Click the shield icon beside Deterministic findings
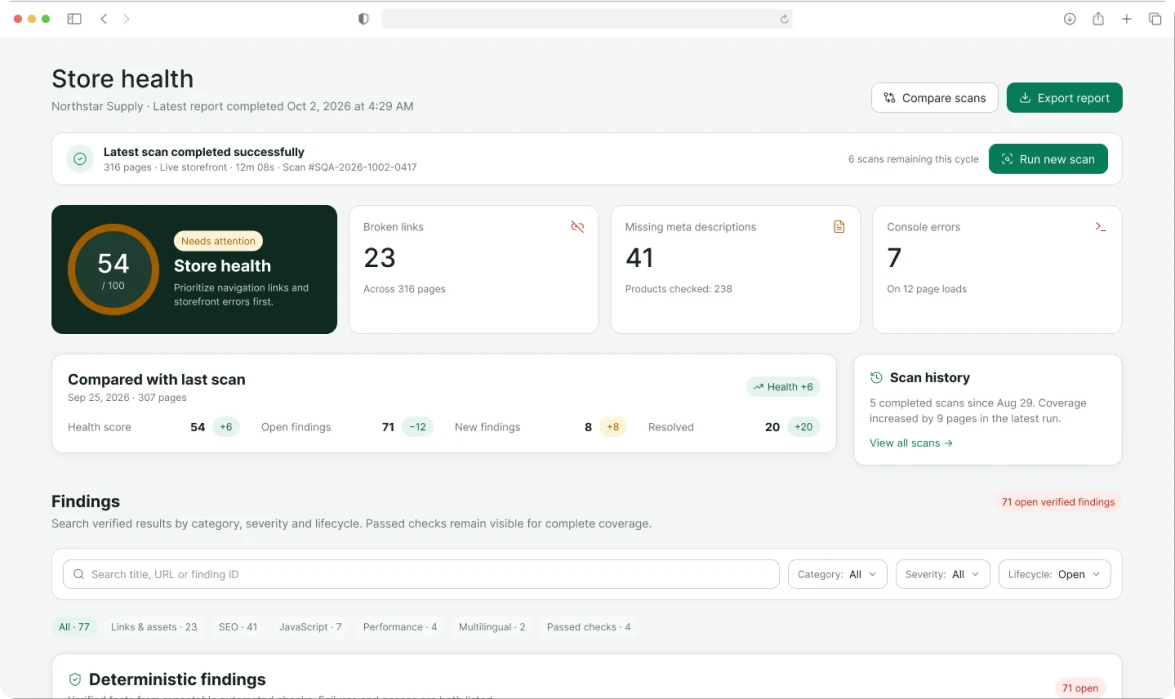The width and height of the screenshot is (1175, 699). 75,680
